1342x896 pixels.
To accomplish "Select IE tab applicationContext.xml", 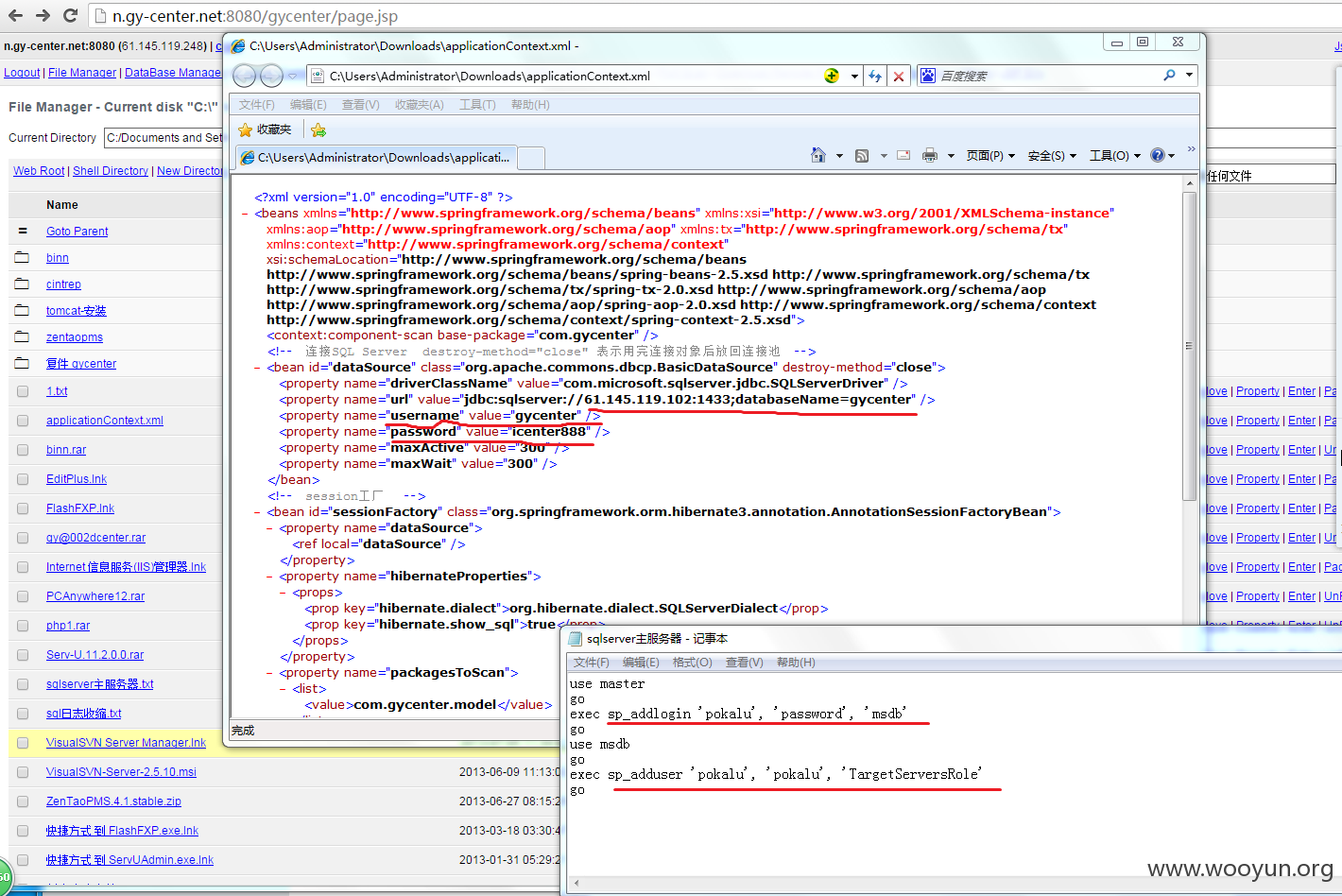I will tap(375, 157).
